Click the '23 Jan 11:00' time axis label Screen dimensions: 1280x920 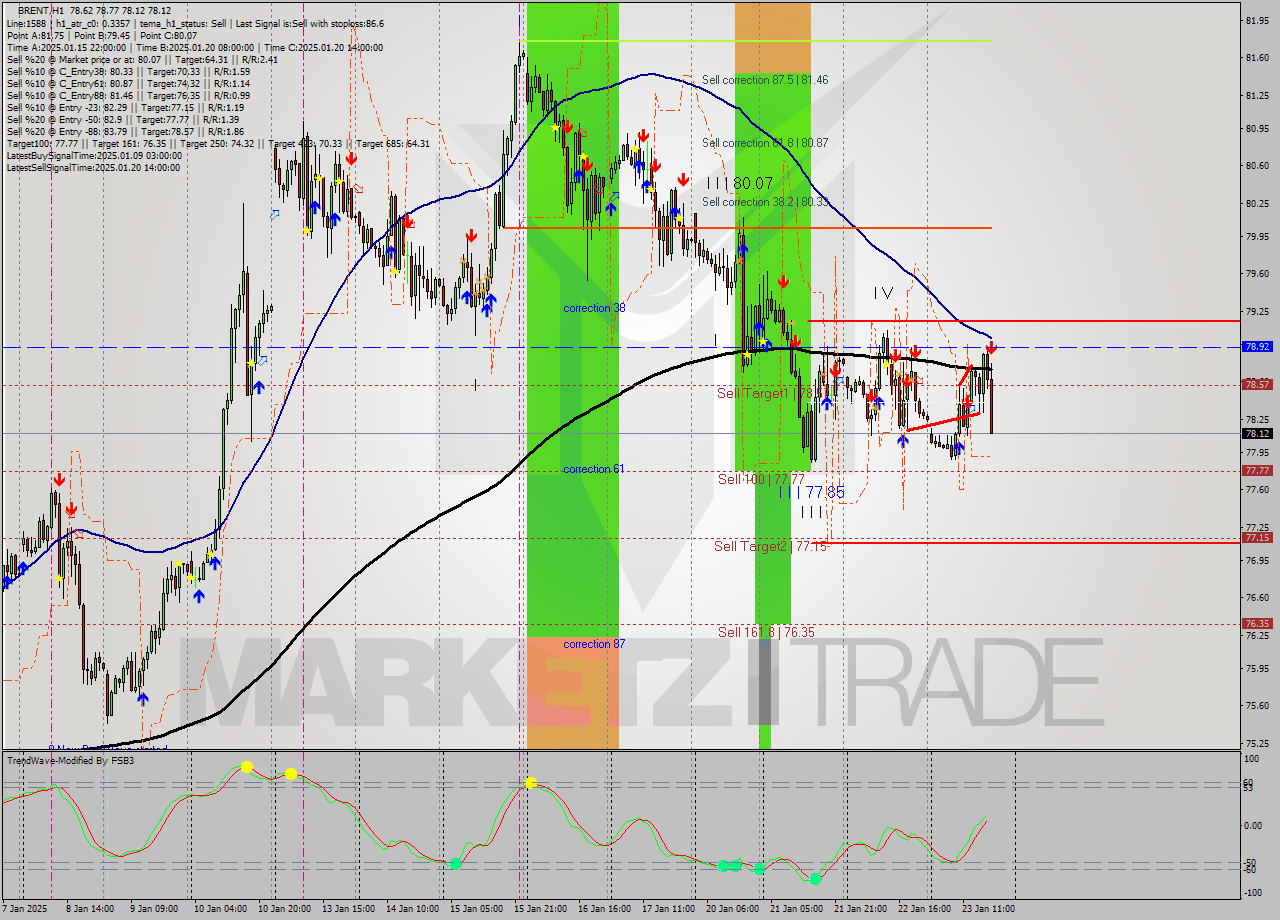pos(989,909)
